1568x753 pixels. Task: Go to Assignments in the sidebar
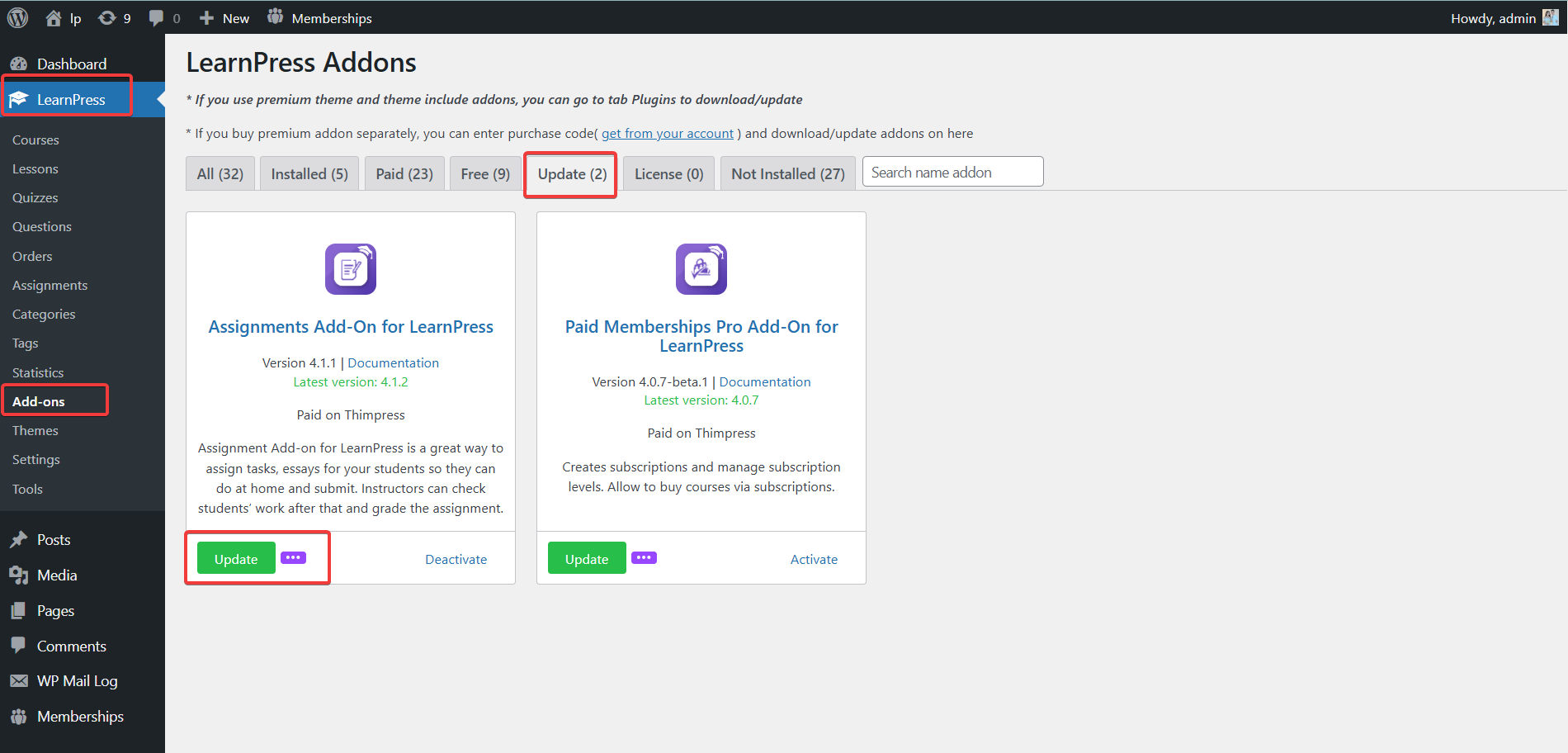pos(50,285)
